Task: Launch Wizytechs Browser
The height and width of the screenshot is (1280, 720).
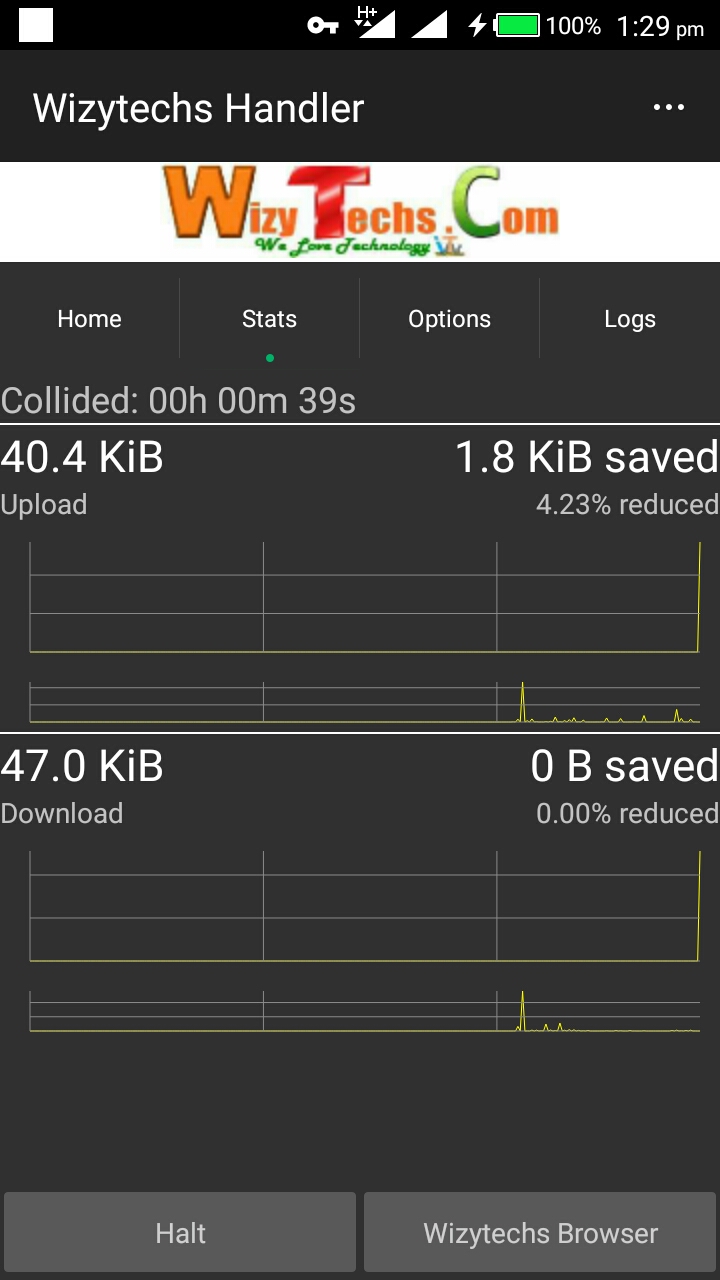Action: pos(540,1233)
